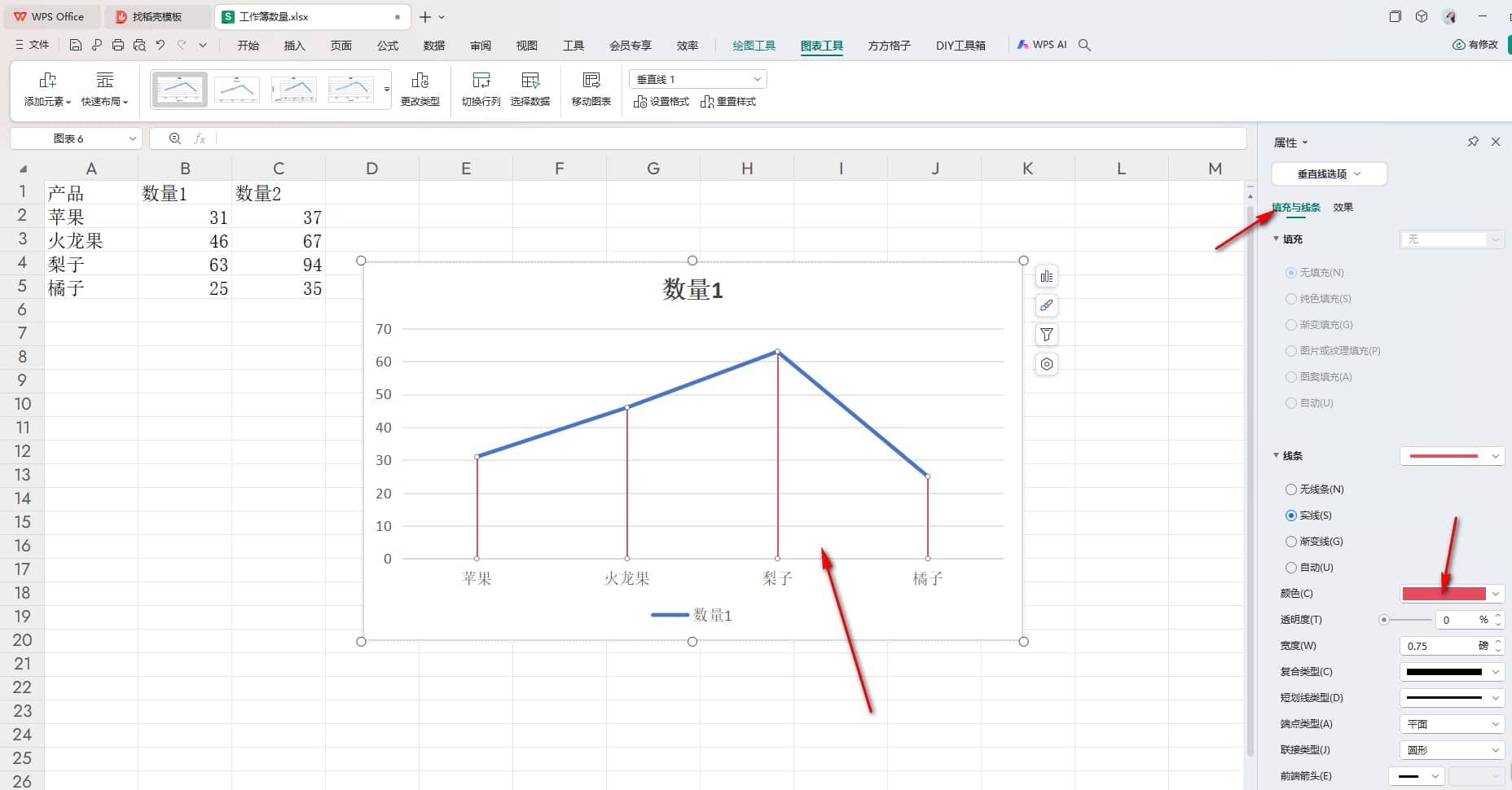Viewport: 1512px width, 790px height.
Task: Click the Undo arrow icon
Action: point(160,46)
